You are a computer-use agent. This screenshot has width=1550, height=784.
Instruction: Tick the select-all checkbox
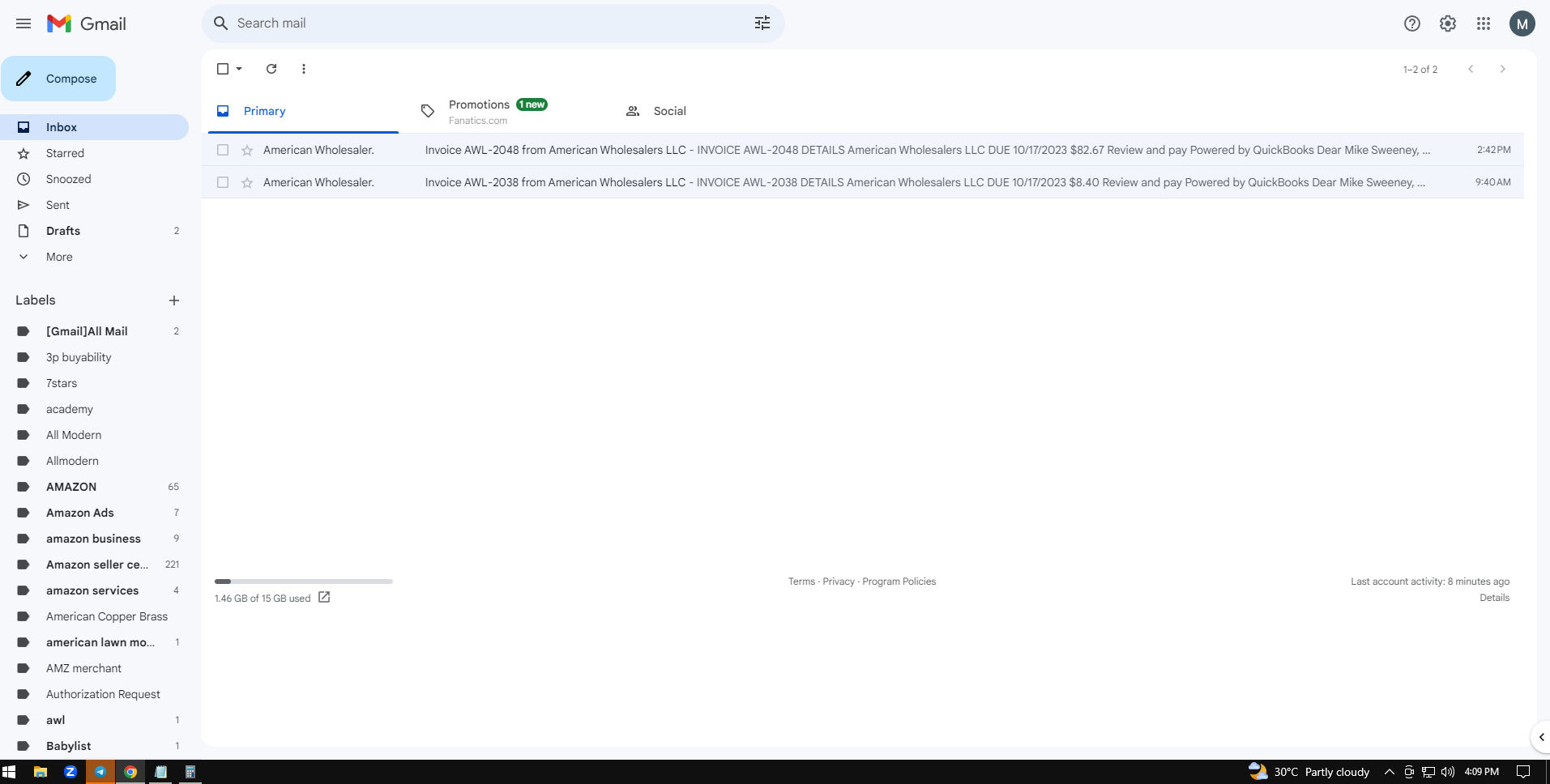[x=223, y=69]
